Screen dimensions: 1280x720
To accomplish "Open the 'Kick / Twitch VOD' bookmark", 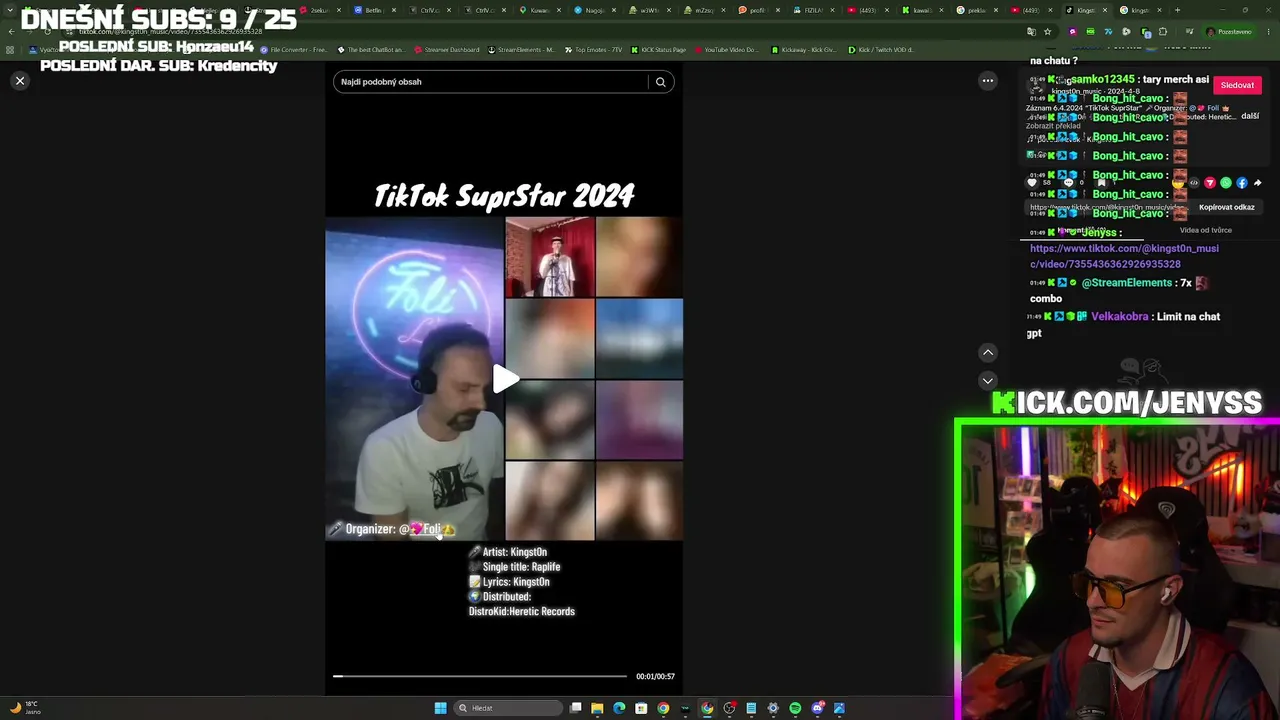I will [x=881, y=49].
